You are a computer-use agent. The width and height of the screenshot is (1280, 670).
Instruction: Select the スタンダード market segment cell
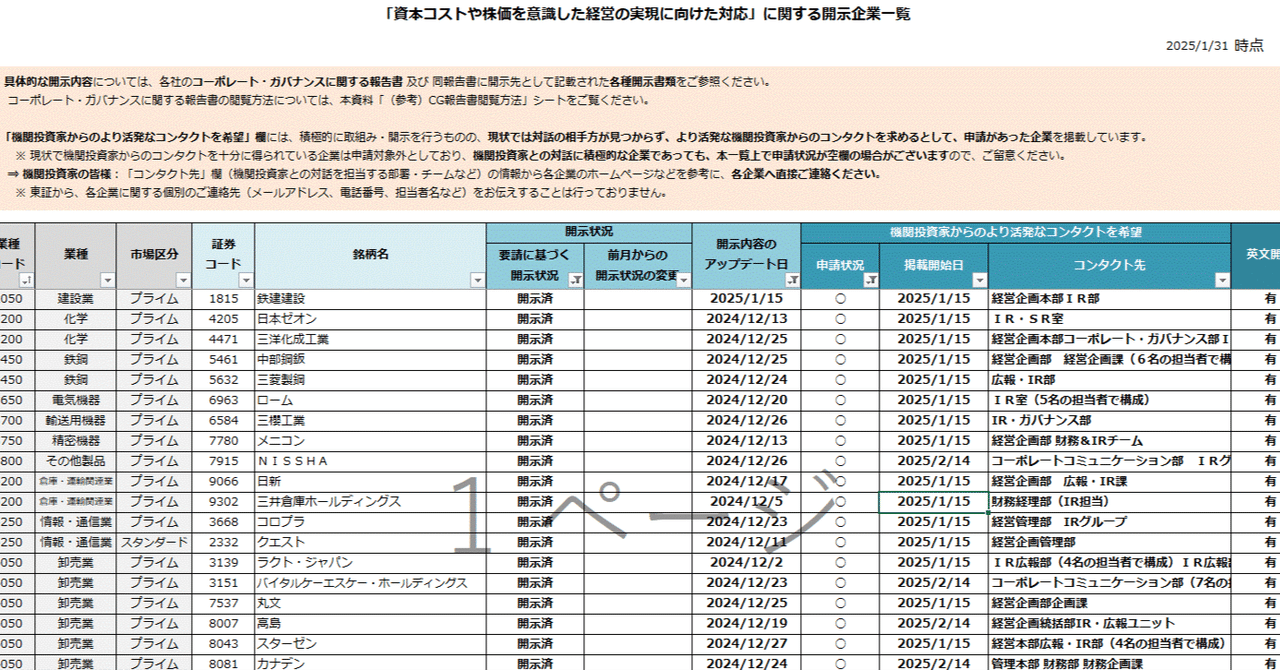[154, 542]
